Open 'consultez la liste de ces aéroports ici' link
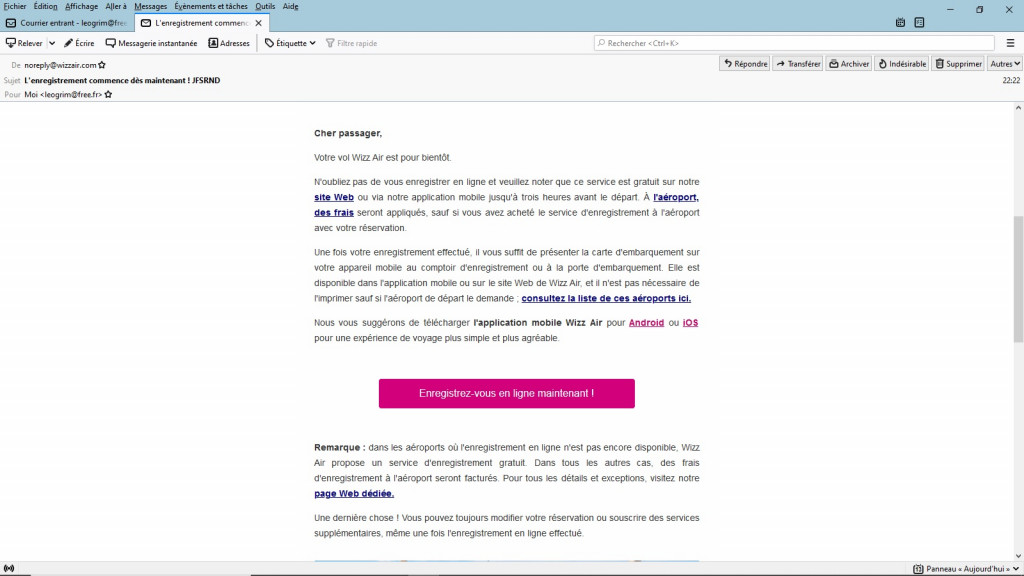The height and width of the screenshot is (576, 1024). [606, 298]
